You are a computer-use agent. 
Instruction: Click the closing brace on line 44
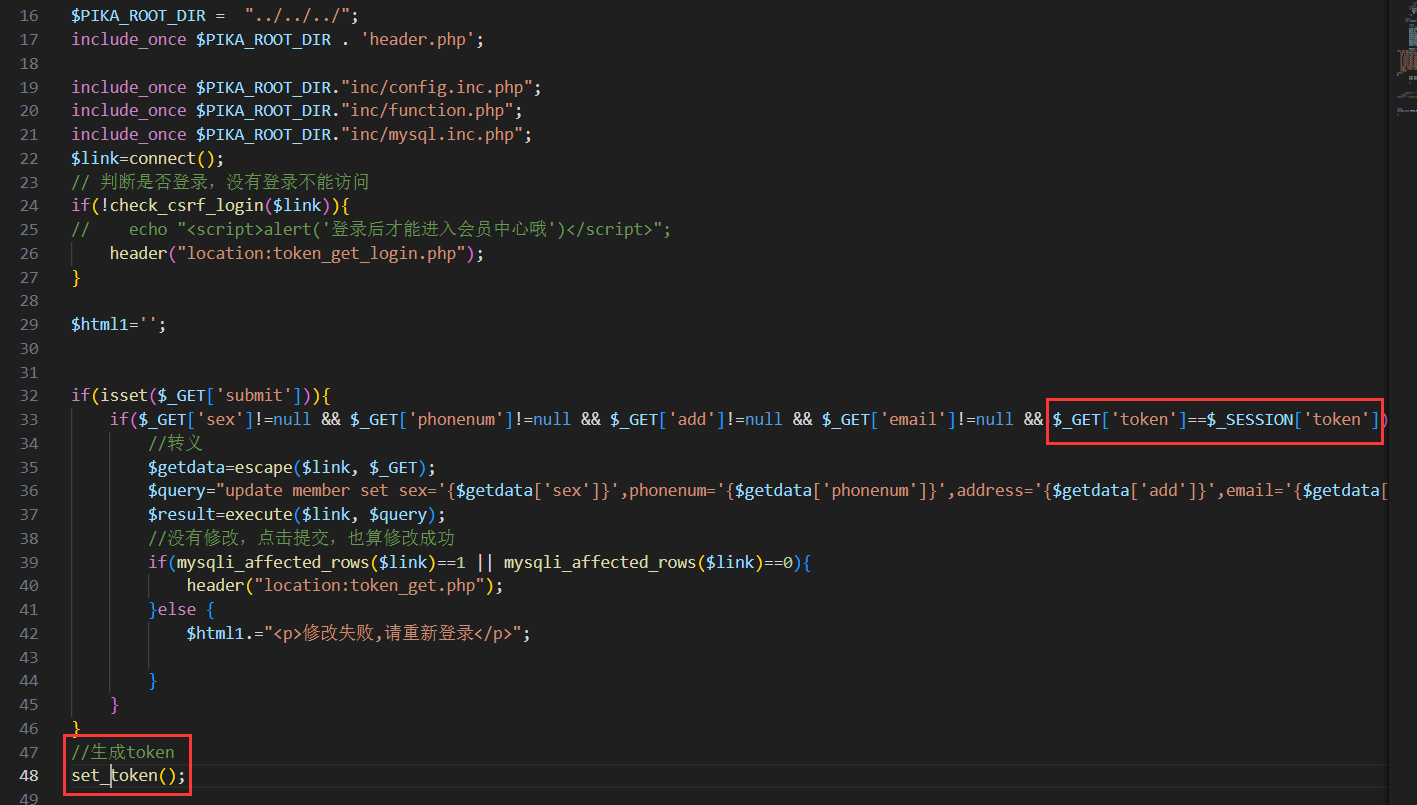tap(153, 681)
